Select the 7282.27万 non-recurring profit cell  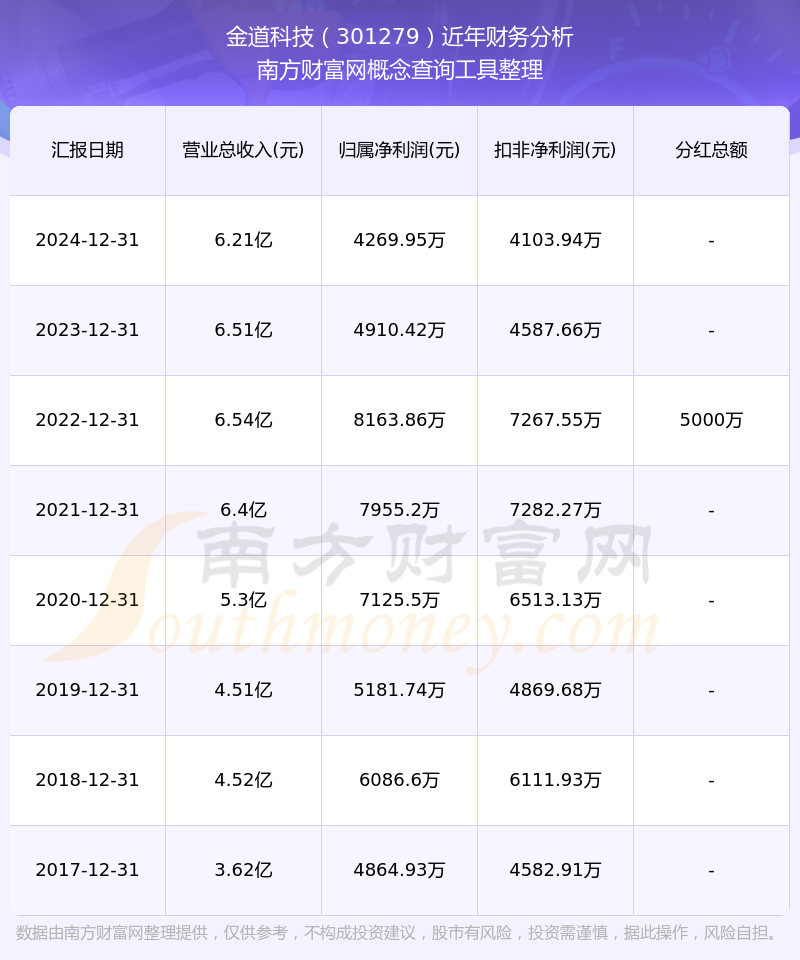click(x=555, y=510)
